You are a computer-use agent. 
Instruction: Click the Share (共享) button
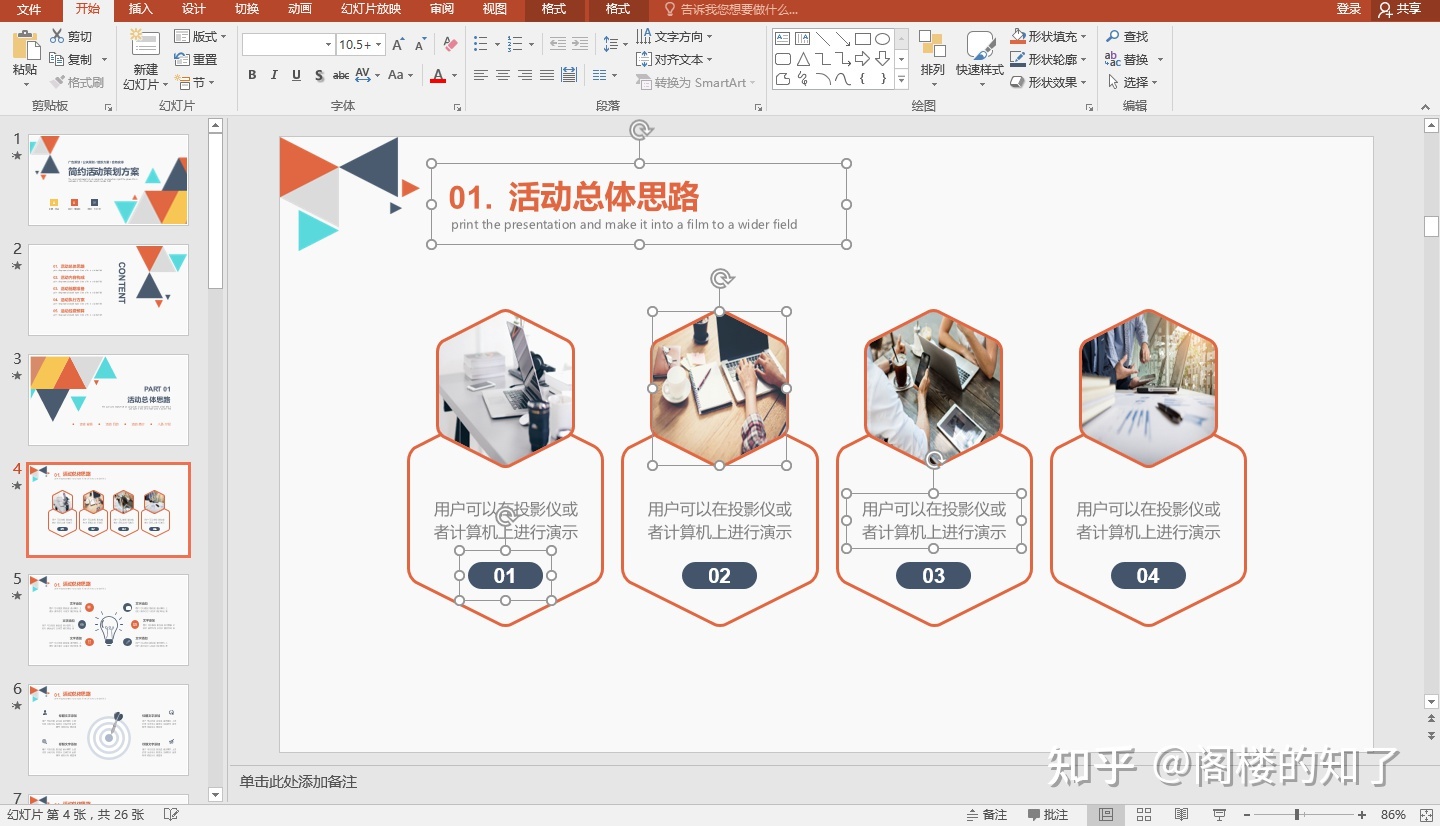click(x=1400, y=10)
